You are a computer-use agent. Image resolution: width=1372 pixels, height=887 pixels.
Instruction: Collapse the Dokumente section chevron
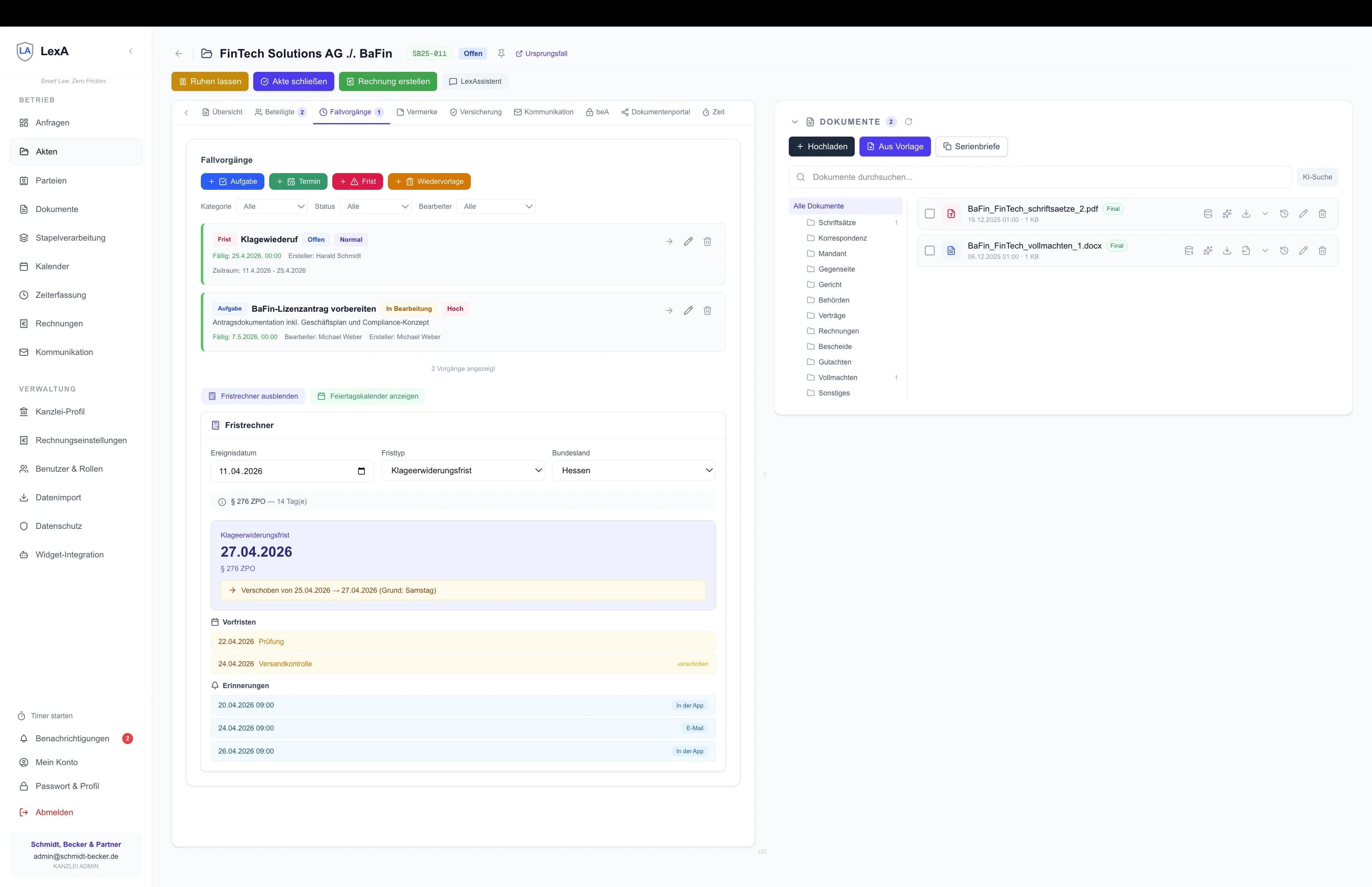[x=794, y=122]
